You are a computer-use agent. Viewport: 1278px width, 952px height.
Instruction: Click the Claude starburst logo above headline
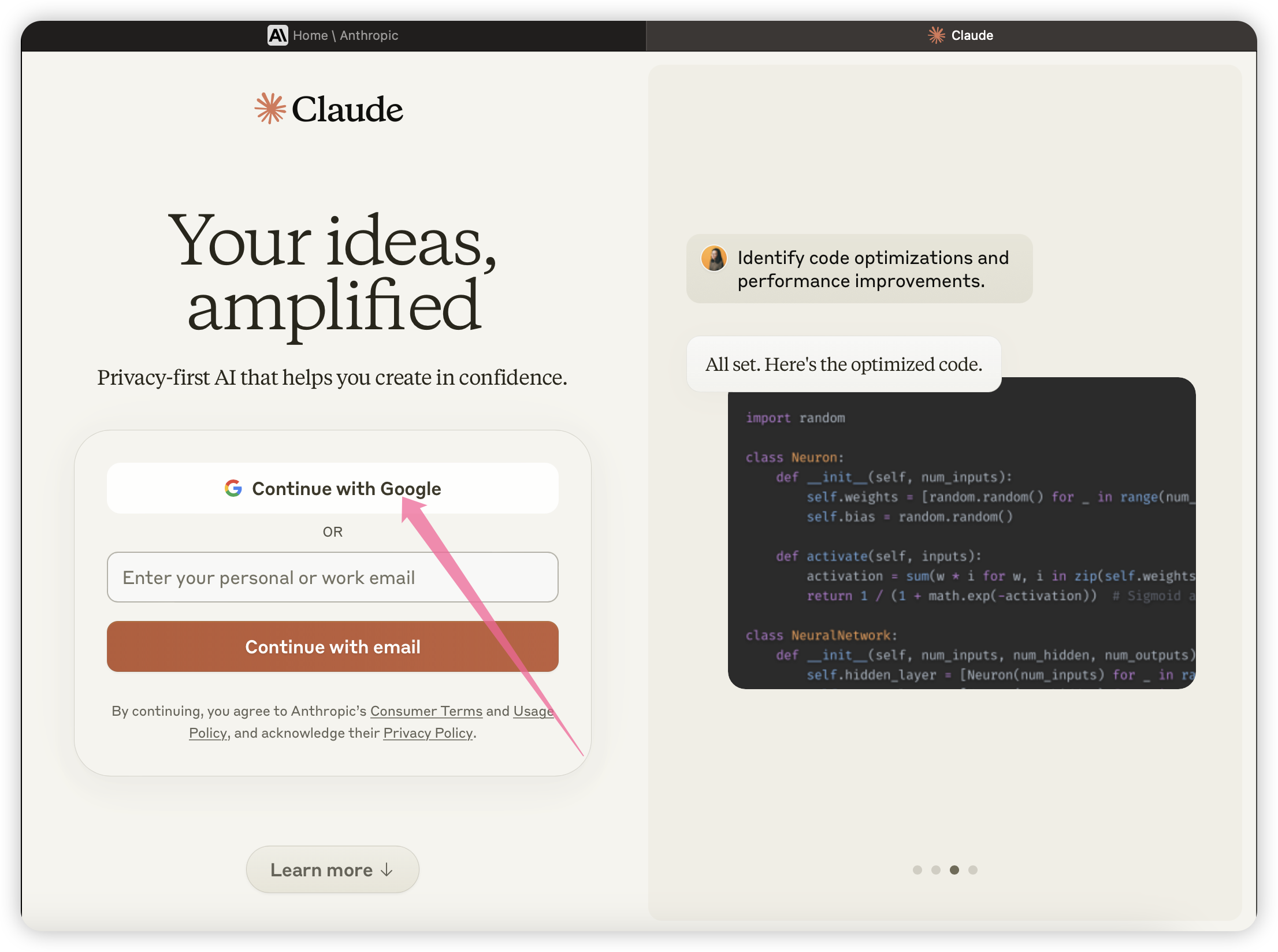[x=270, y=109]
